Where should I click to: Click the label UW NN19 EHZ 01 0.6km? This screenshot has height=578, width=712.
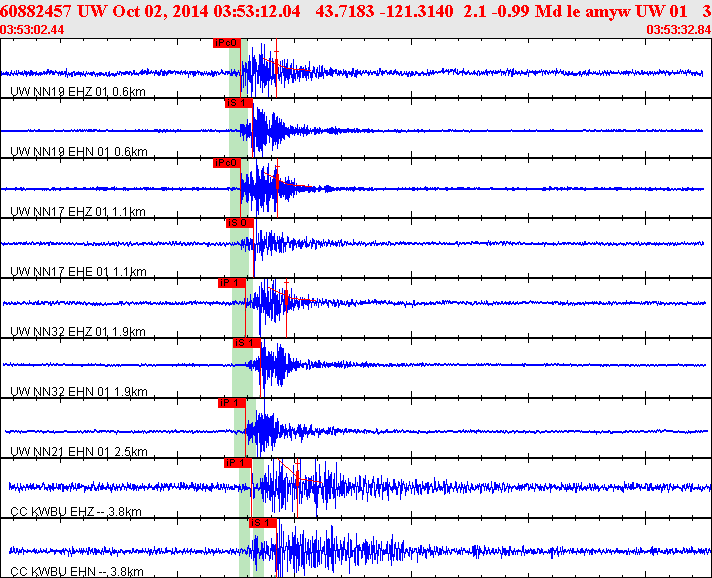[78, 92]
